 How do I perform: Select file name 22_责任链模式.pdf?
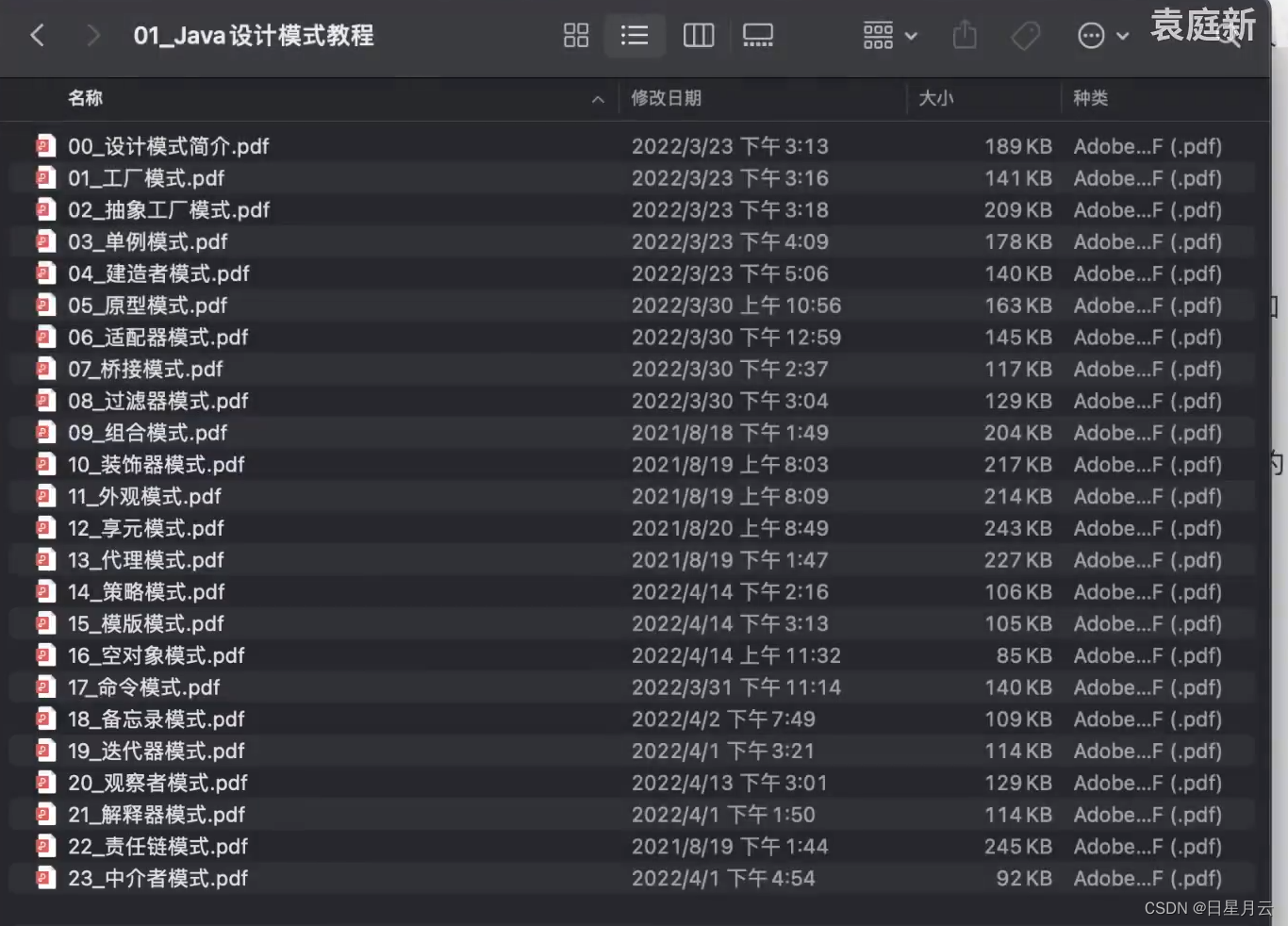pos(157,847)
